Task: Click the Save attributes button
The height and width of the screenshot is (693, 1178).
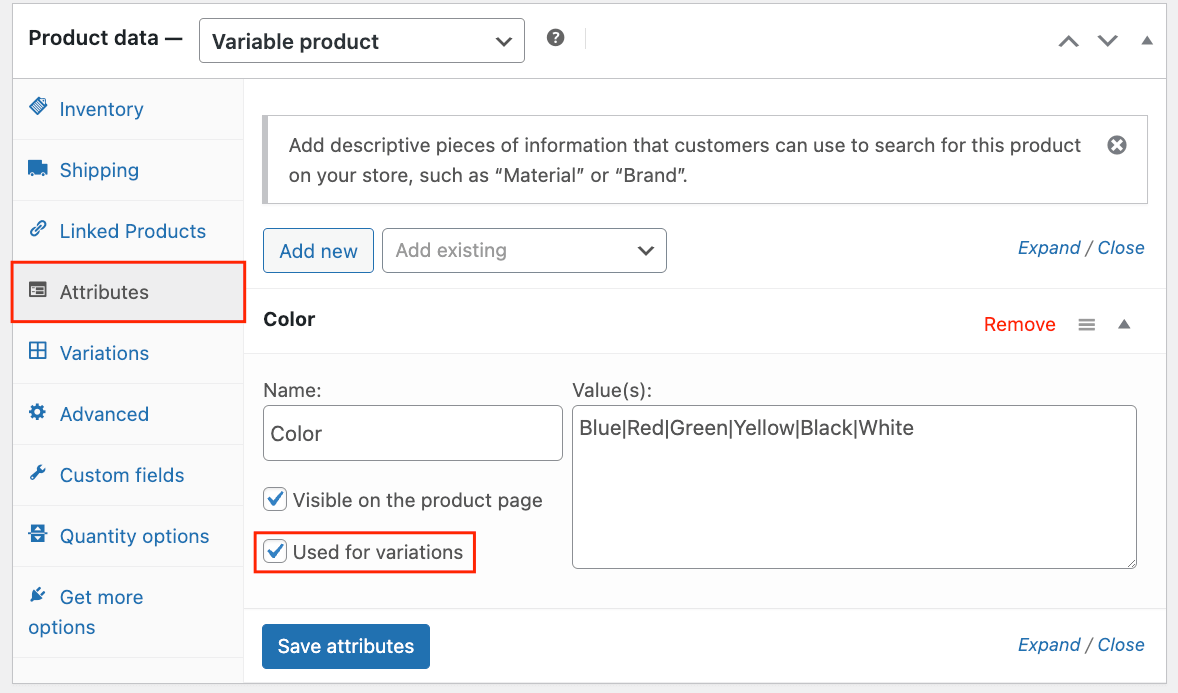Action: 346,646
